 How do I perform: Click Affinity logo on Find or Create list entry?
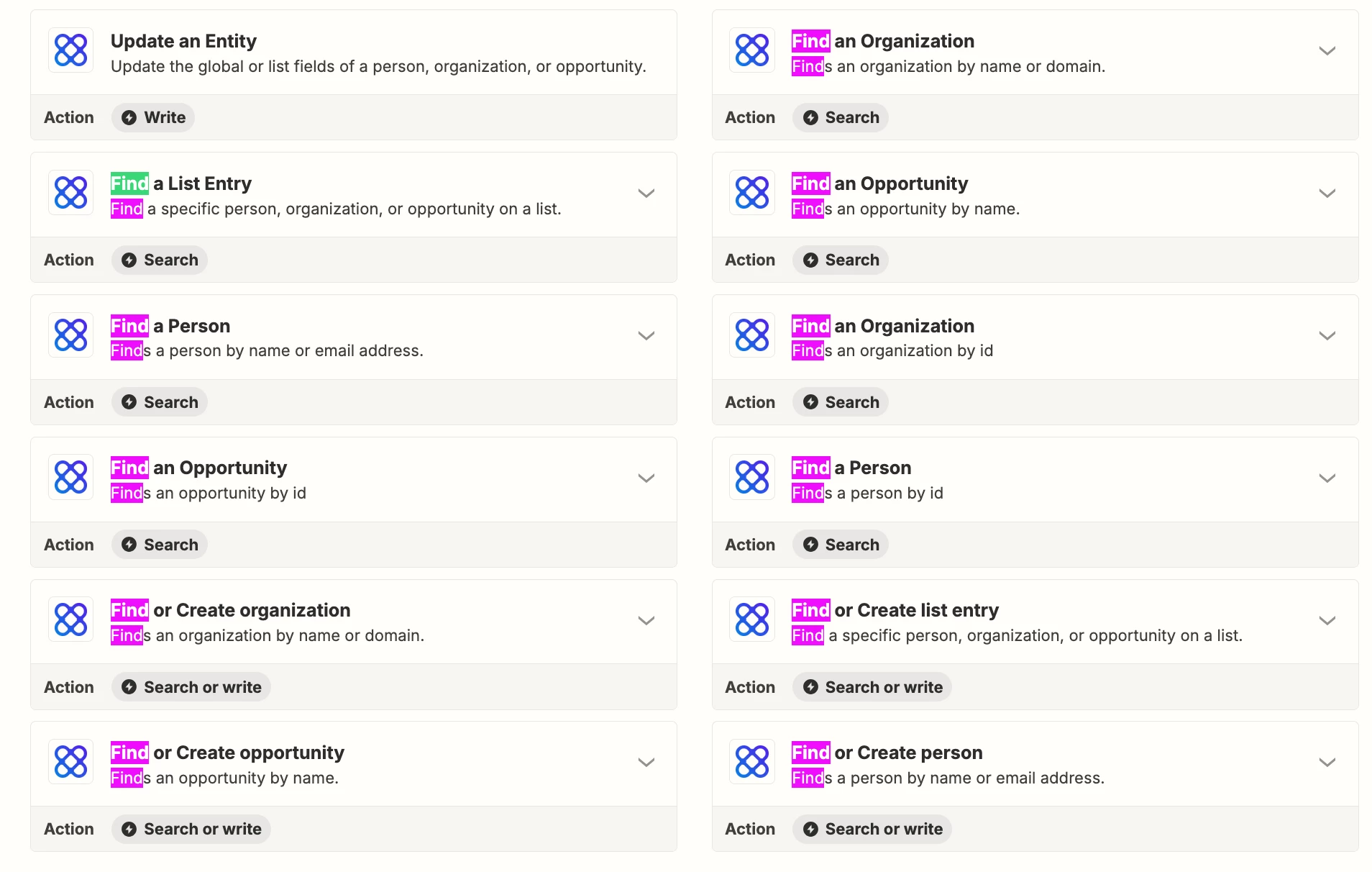752,619
